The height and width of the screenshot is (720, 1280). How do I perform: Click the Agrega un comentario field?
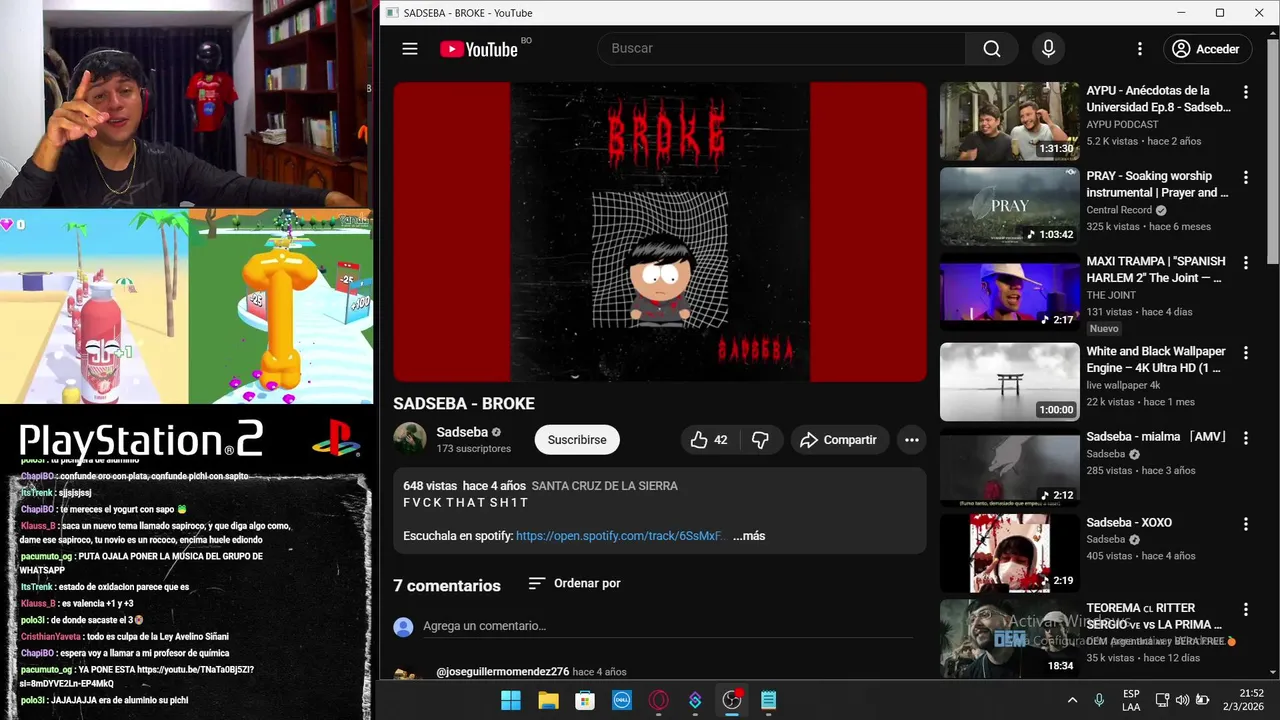tap(668, 626)
